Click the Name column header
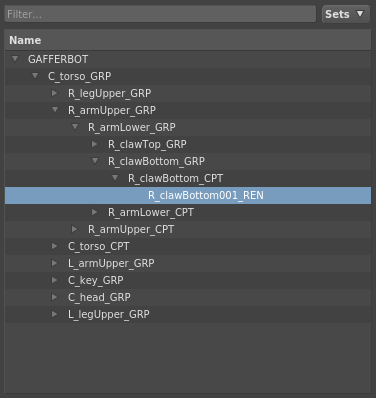376x398 pixels. click(188, 40)
